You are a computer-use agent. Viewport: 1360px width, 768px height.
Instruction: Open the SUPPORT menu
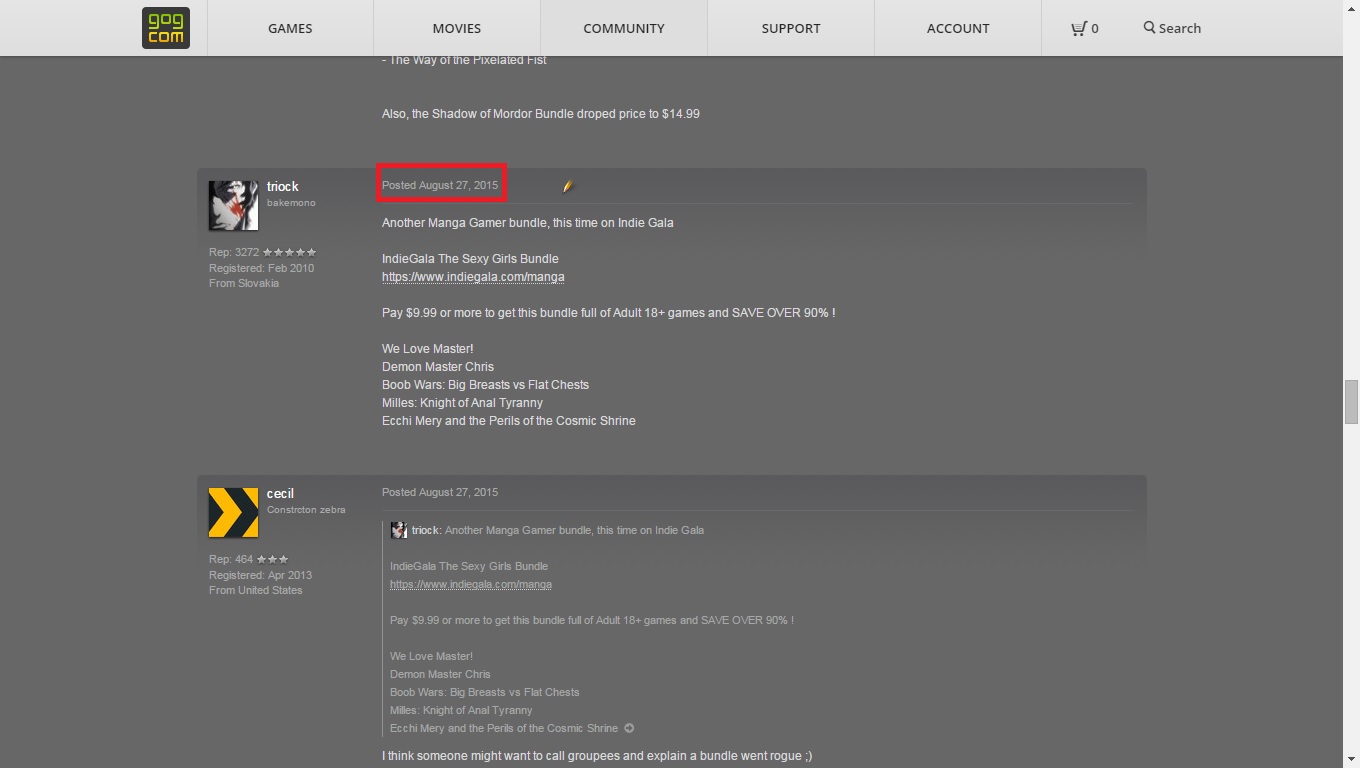point(791,28)
